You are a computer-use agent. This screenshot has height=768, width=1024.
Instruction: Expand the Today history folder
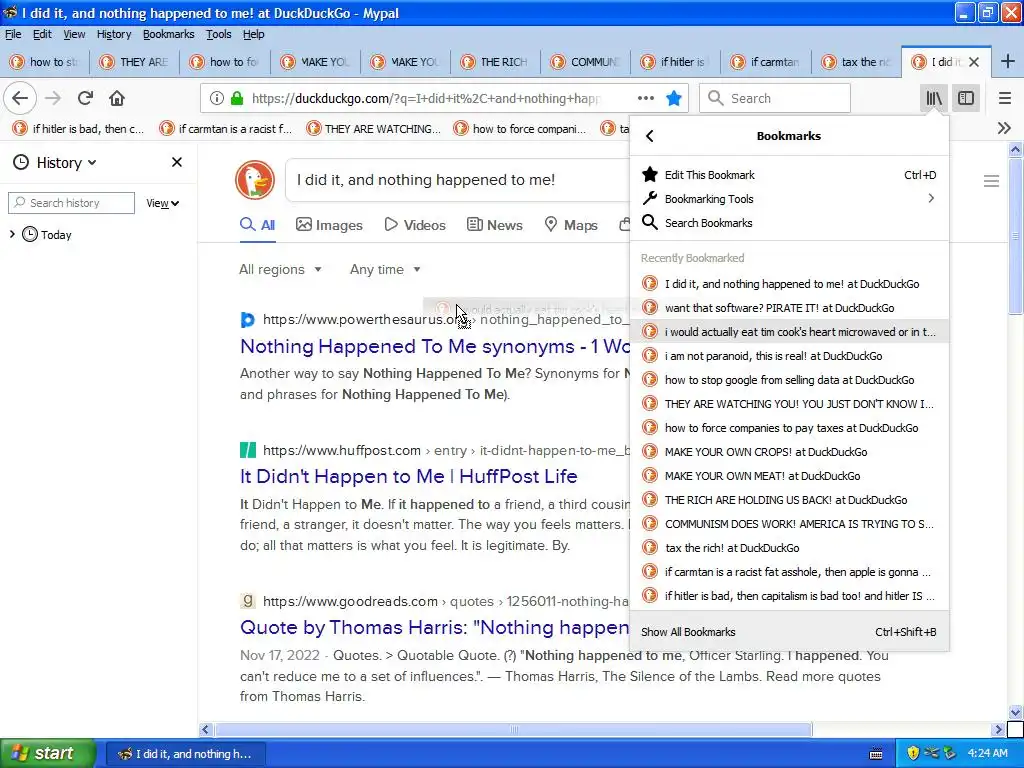pos(12,234)
